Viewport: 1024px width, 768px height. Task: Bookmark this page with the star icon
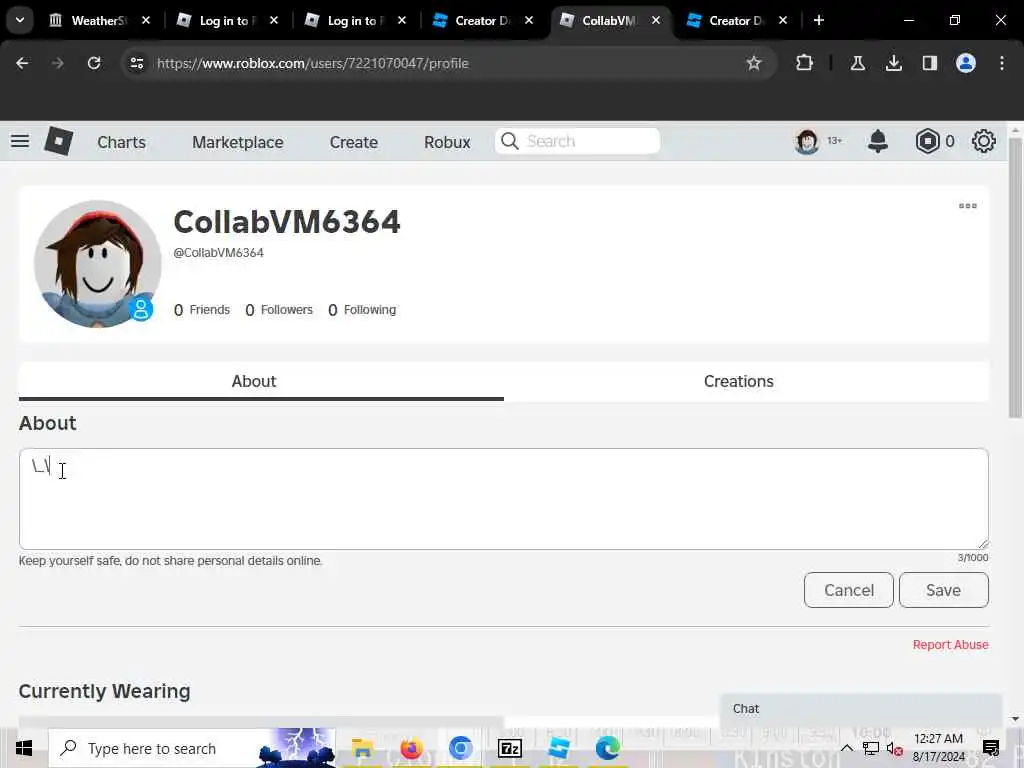(754, 63)
